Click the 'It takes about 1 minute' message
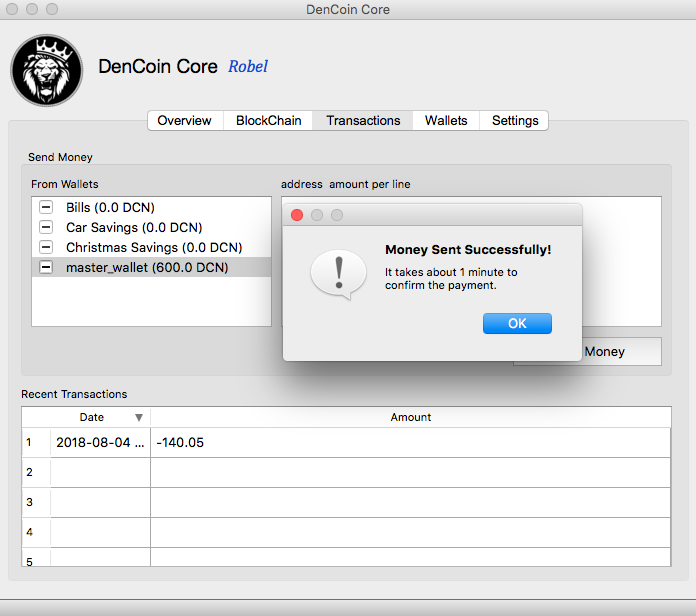This screenshot has width=696, height=616. coord(451,279)
